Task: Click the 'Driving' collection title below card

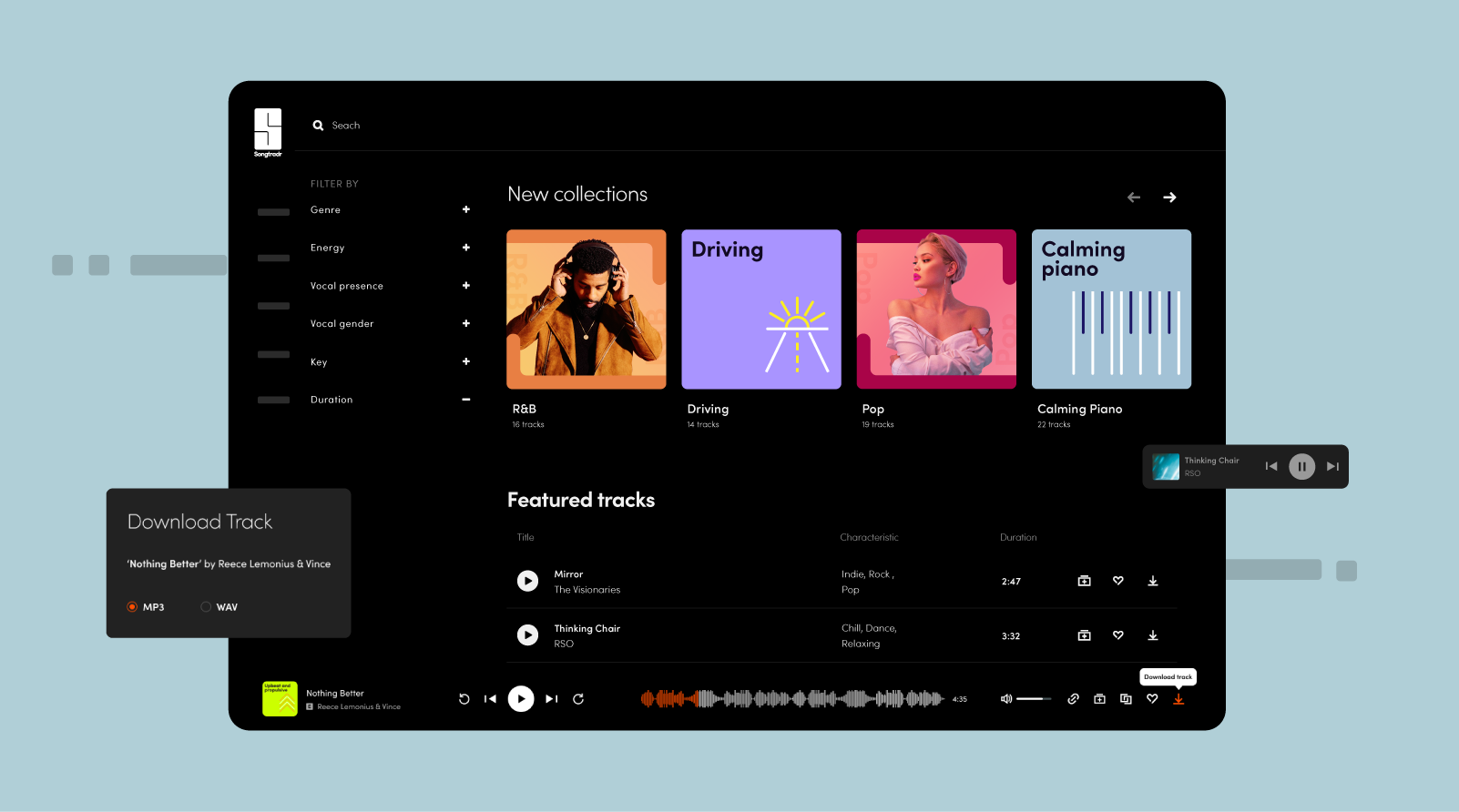Action: (708, 410)
